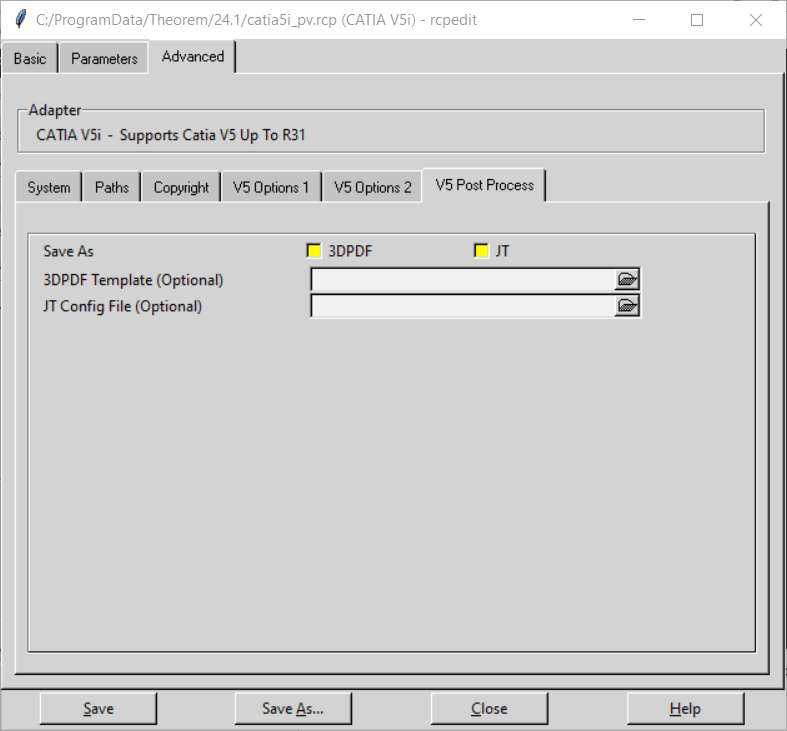Switch to the Basic tab

pos(30,58)
